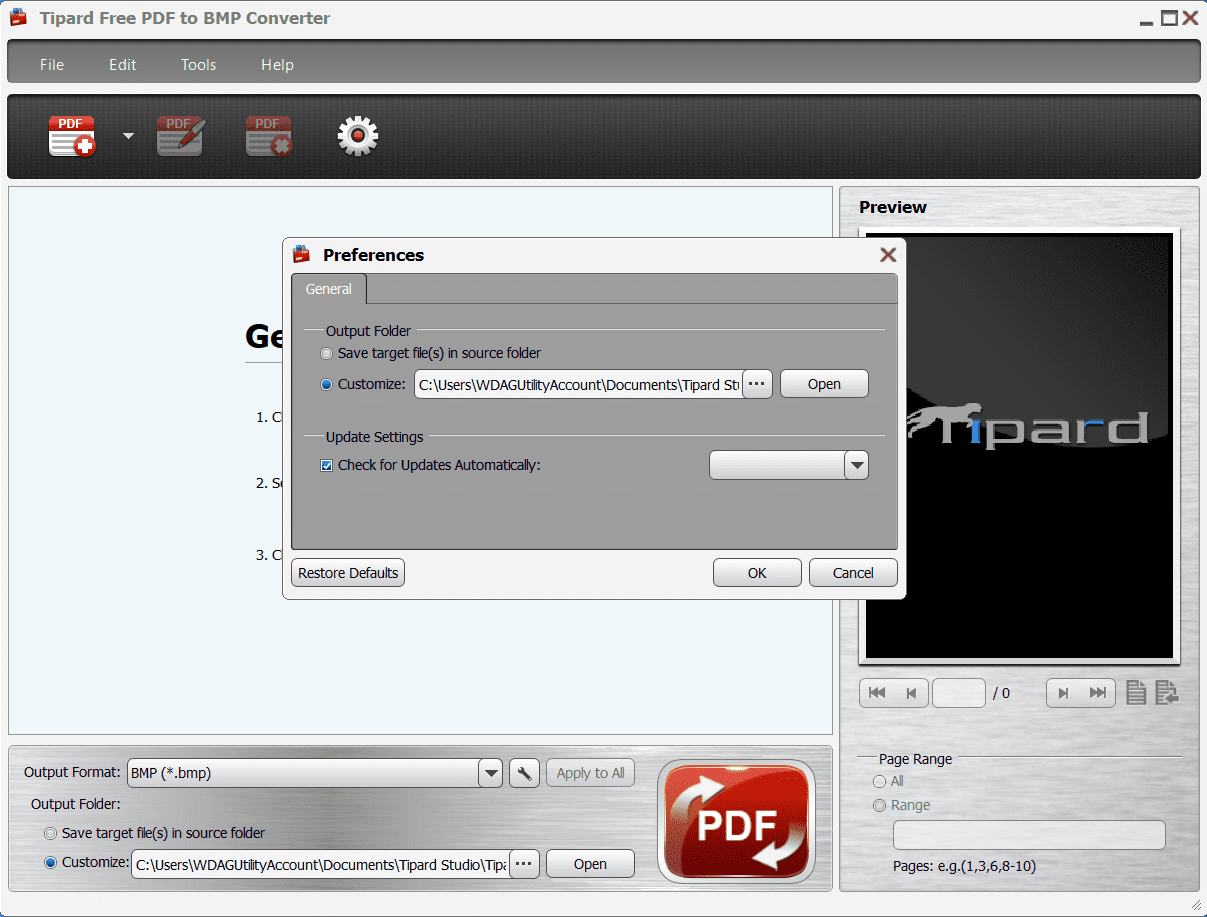Open Preferences via the gear toolbar icon
1207x917 pixels.
(358, 136)
